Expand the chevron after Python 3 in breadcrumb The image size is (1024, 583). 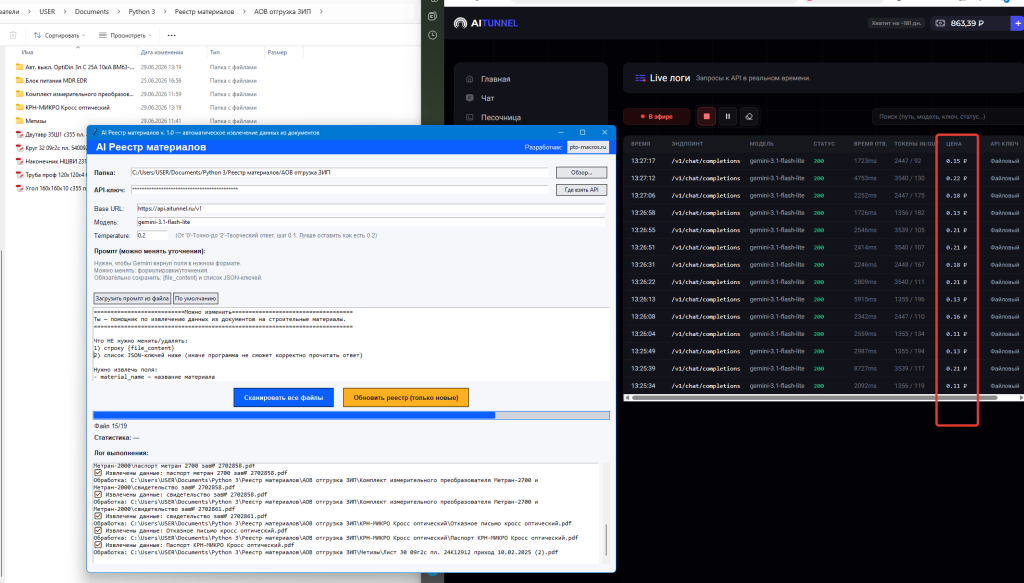tap(165, 11)
